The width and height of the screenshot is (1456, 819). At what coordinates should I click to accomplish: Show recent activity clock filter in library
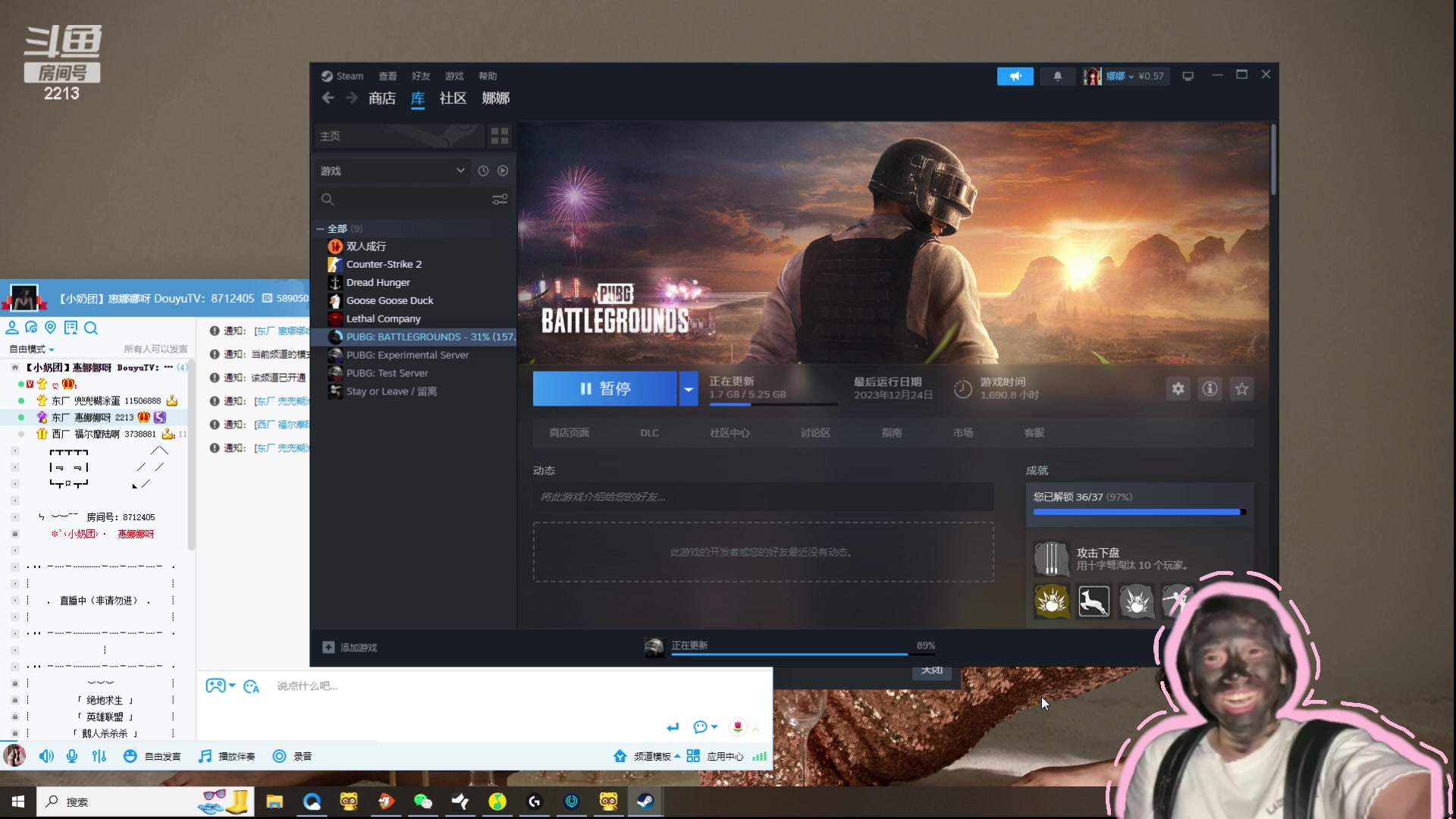tap(483, 171)
